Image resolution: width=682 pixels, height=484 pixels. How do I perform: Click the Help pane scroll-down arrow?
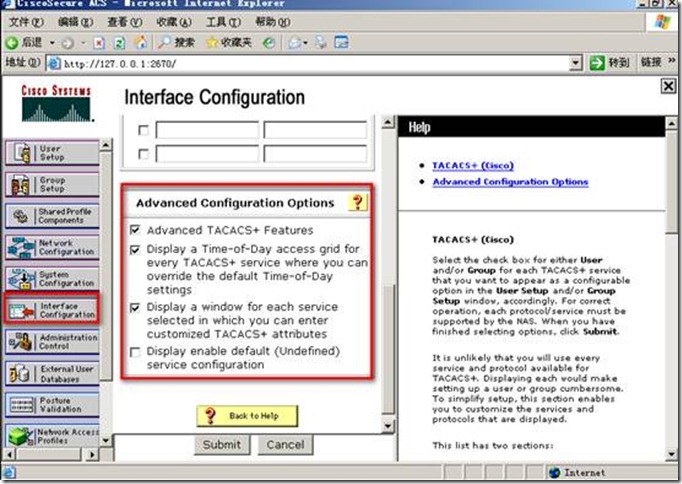click(x=671, y=454)
